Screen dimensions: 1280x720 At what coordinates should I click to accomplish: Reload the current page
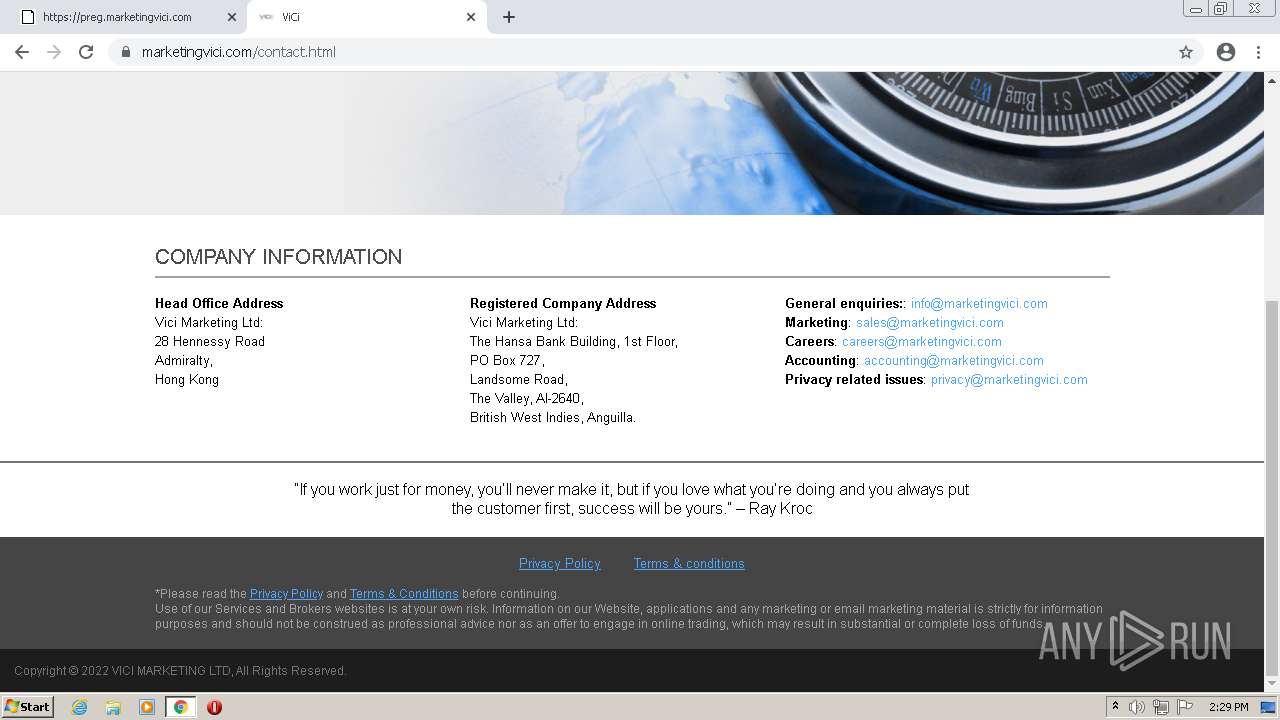click(x=86, y=52)
